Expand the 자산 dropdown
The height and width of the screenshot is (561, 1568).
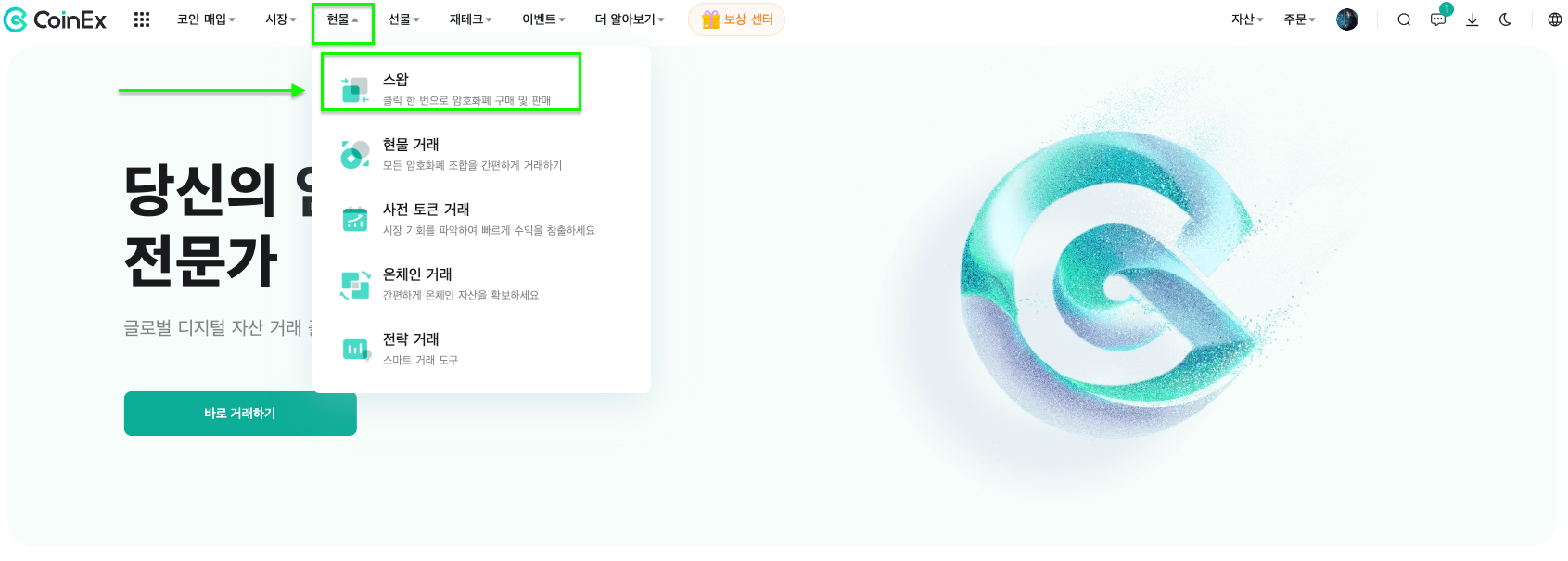coord(1247,19)
